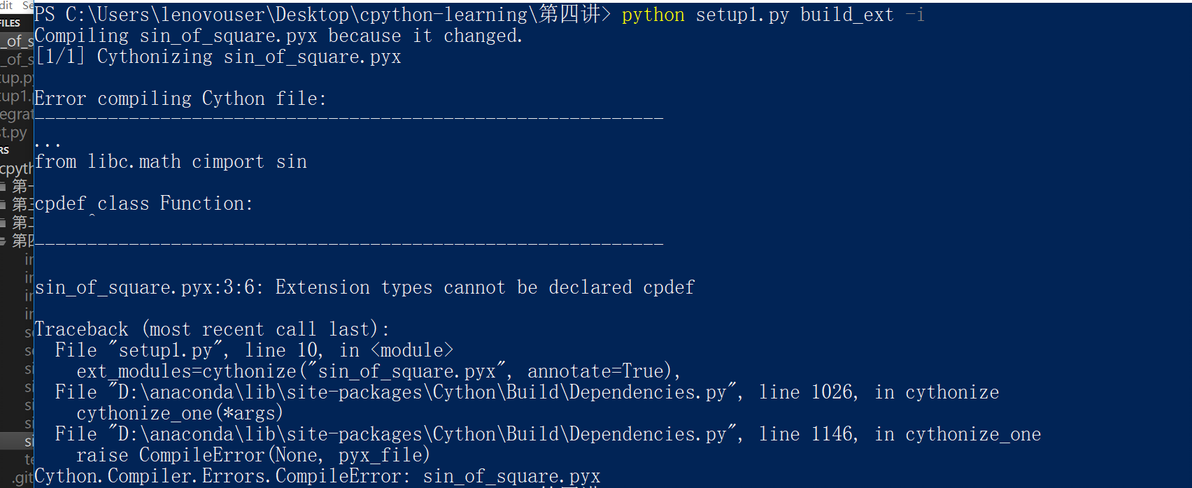Click the 'cpdef class Function:' code line
The height and width of the screenshot is (488, 1192).
[144, 204]
